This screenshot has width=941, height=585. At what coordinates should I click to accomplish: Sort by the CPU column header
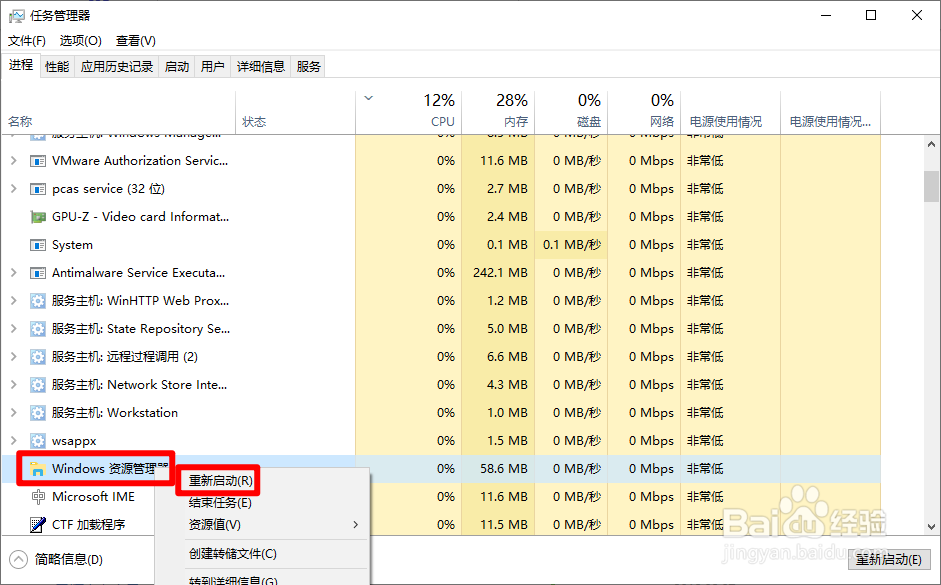click(x=409, y=113)
